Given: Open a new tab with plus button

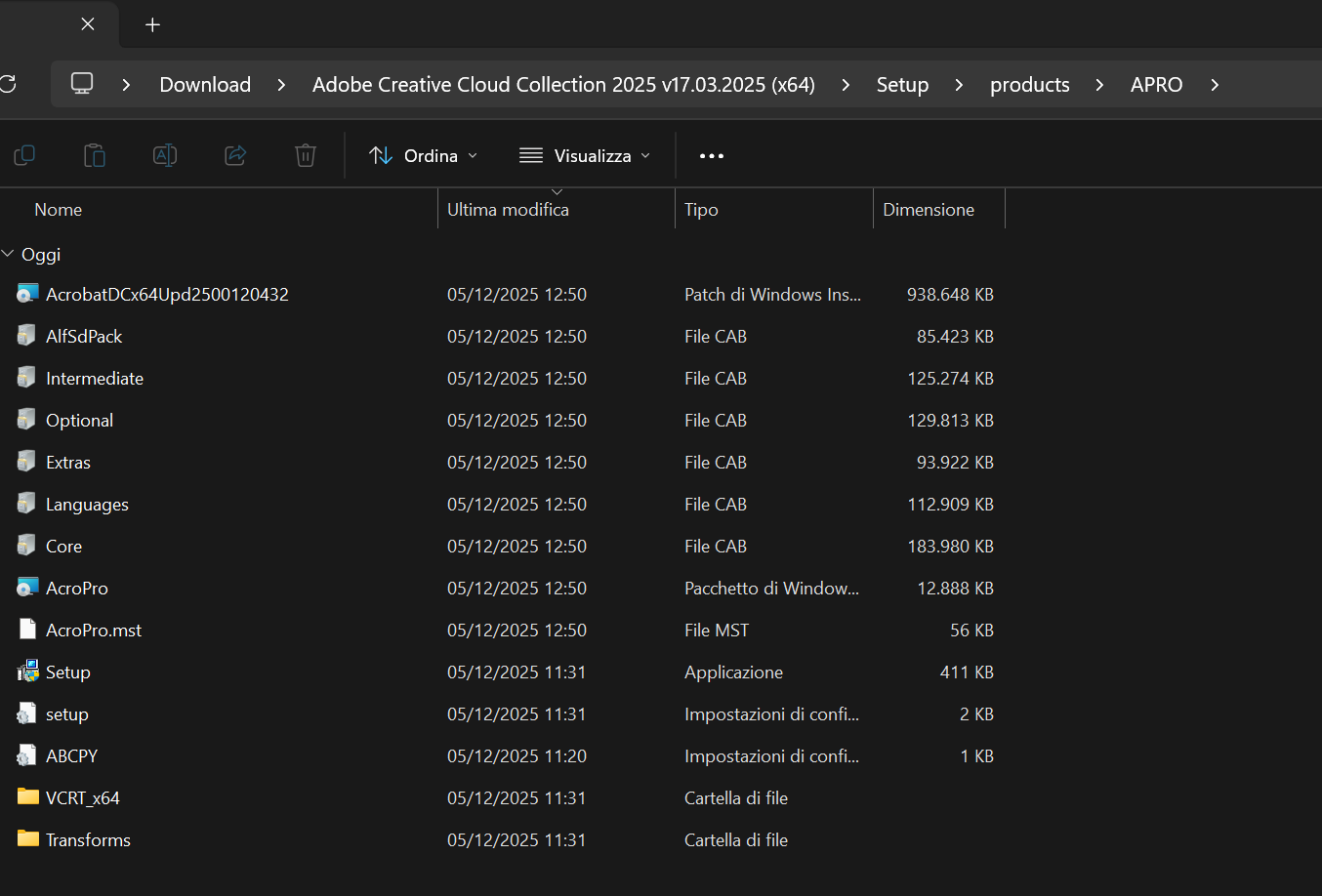Looking at the screenshot, I should 152,25.
